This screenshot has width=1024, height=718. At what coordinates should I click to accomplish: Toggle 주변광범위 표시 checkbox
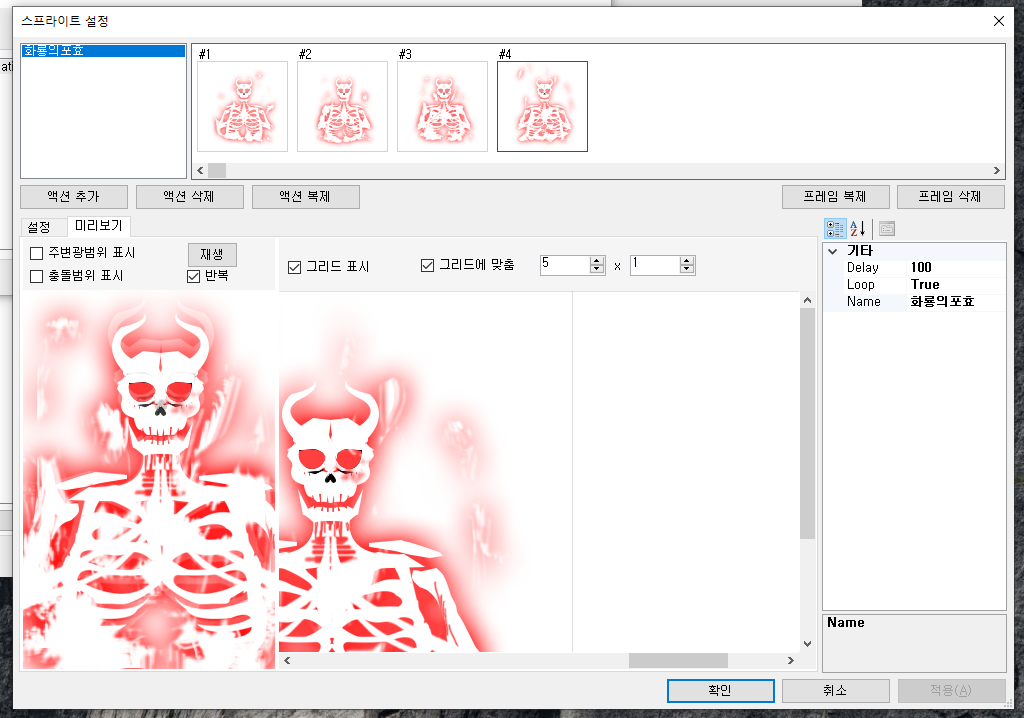tap(37, 253)
